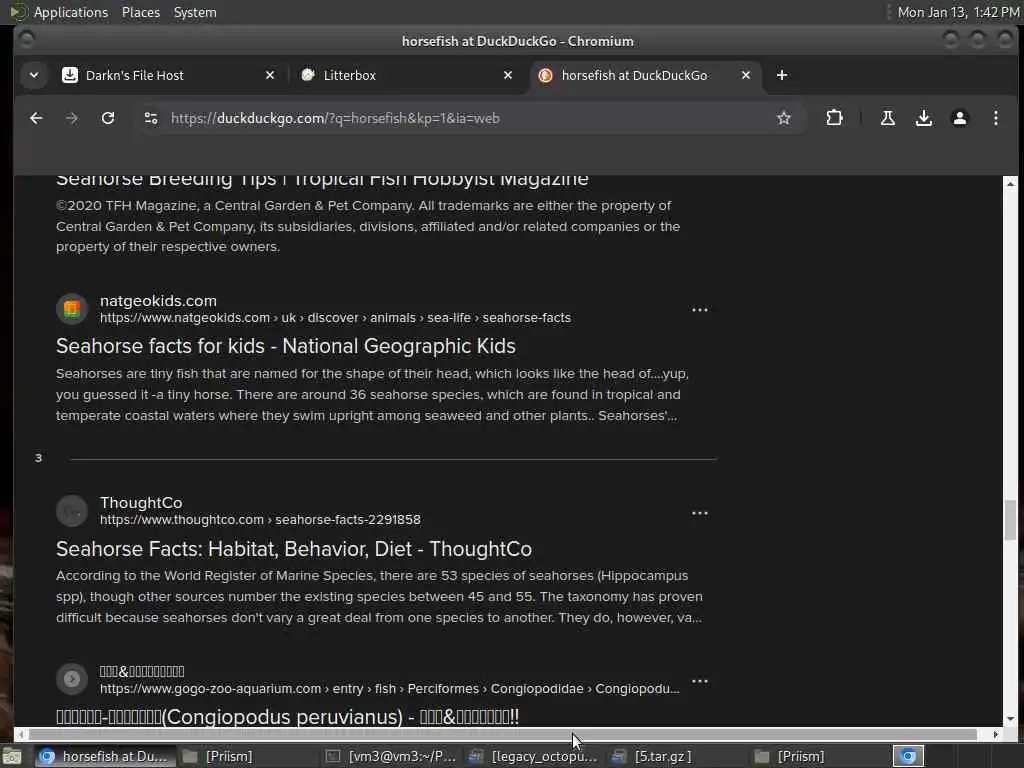The width and height of the screenshot is (1024, 768).
Task: Open Chrome Labs flask icon
Action: (x=888, y=118)
